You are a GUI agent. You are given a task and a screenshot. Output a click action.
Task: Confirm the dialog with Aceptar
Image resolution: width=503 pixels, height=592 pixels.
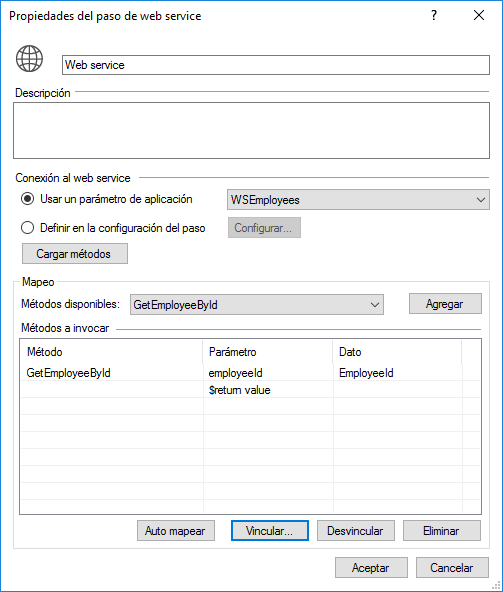click(371, 567)
